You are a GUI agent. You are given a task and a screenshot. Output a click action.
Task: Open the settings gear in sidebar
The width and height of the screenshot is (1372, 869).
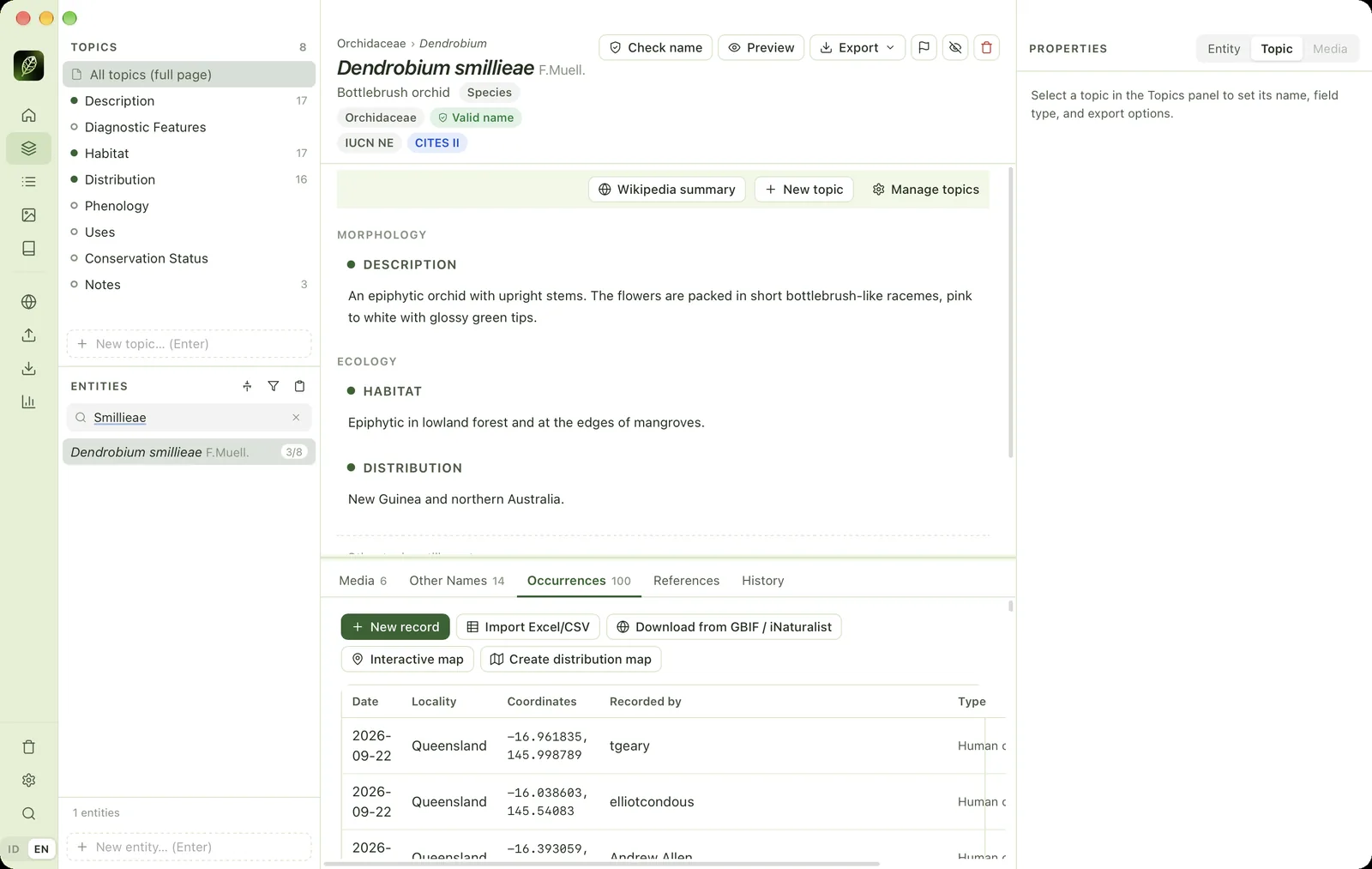coord(28,781)
